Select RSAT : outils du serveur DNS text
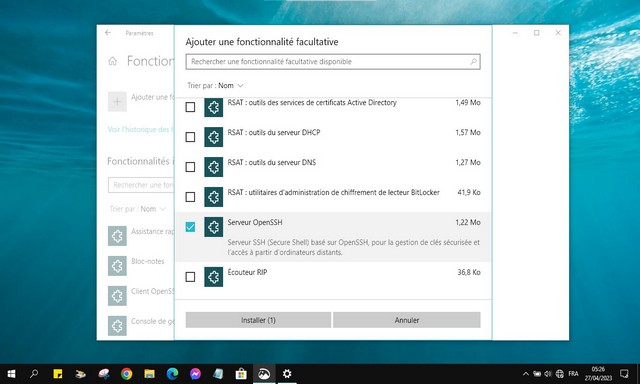The height and width of the screenshot is (384, 640). pos(272,162)
